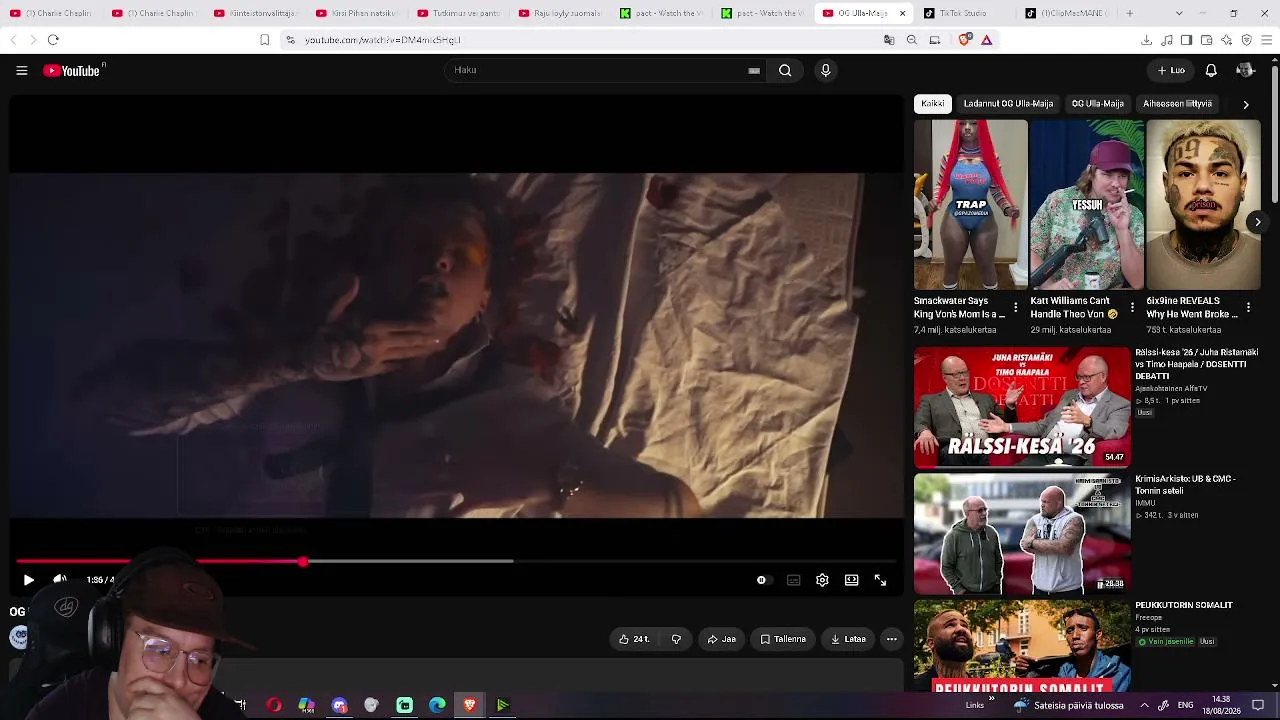Screen dimensions: 1280x720
Task: Open player settings gear
Action: 822,580
